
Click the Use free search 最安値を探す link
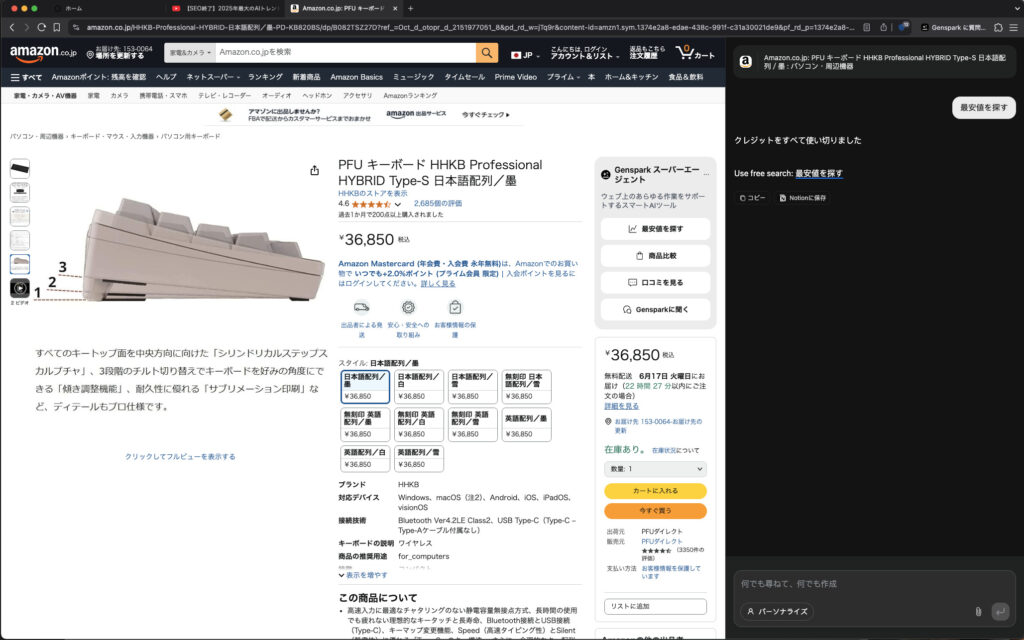point(819,174)
